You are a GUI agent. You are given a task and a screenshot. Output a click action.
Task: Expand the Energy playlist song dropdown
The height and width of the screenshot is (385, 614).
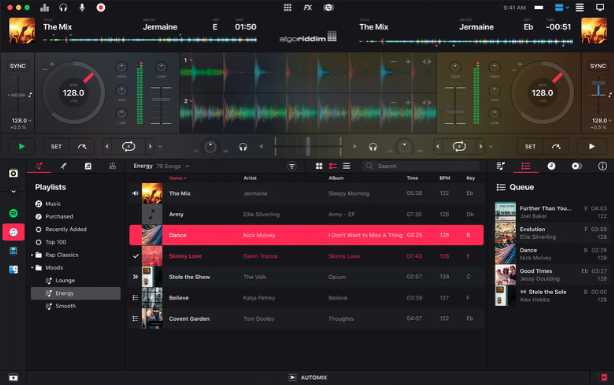coord(188,166)
